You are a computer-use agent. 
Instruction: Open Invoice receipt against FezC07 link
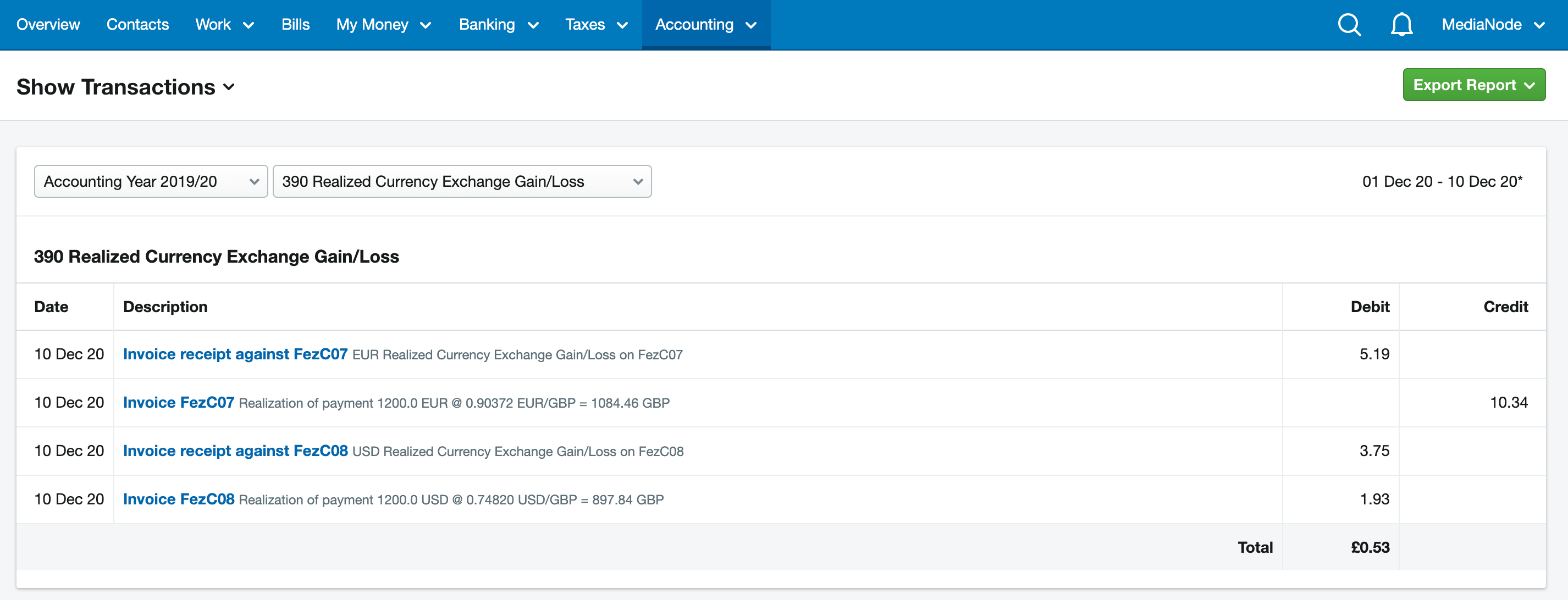click(235, 354)
